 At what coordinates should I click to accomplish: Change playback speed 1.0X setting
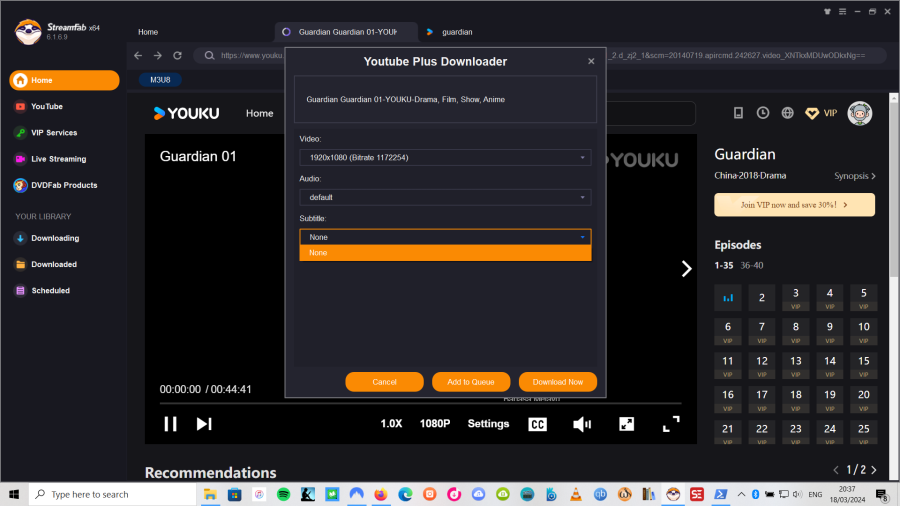[391, 424]
